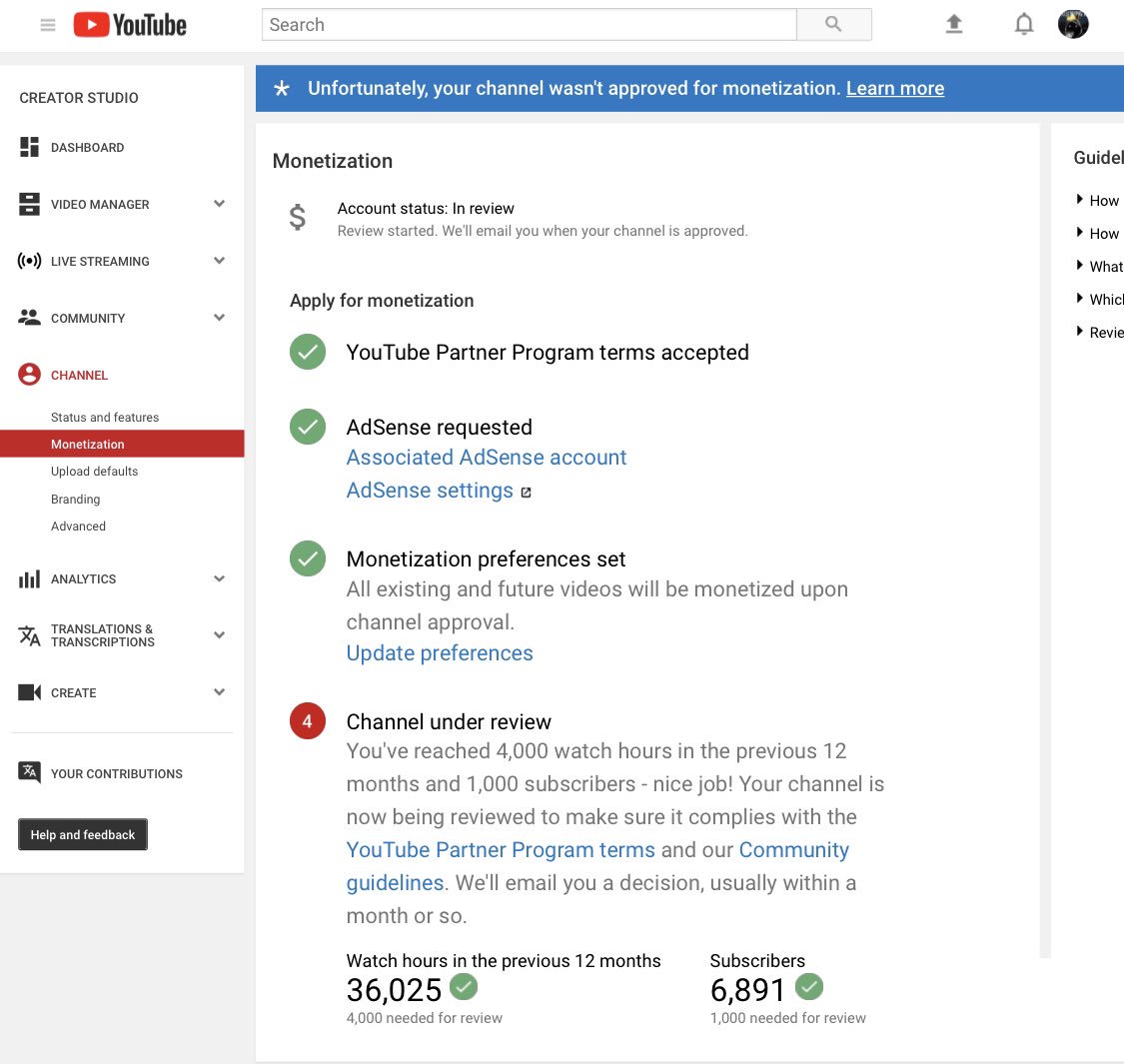This screenshot has width=1124, height=1064.
Task: Click the Translations language icon
Action: (x=29, y=635)
